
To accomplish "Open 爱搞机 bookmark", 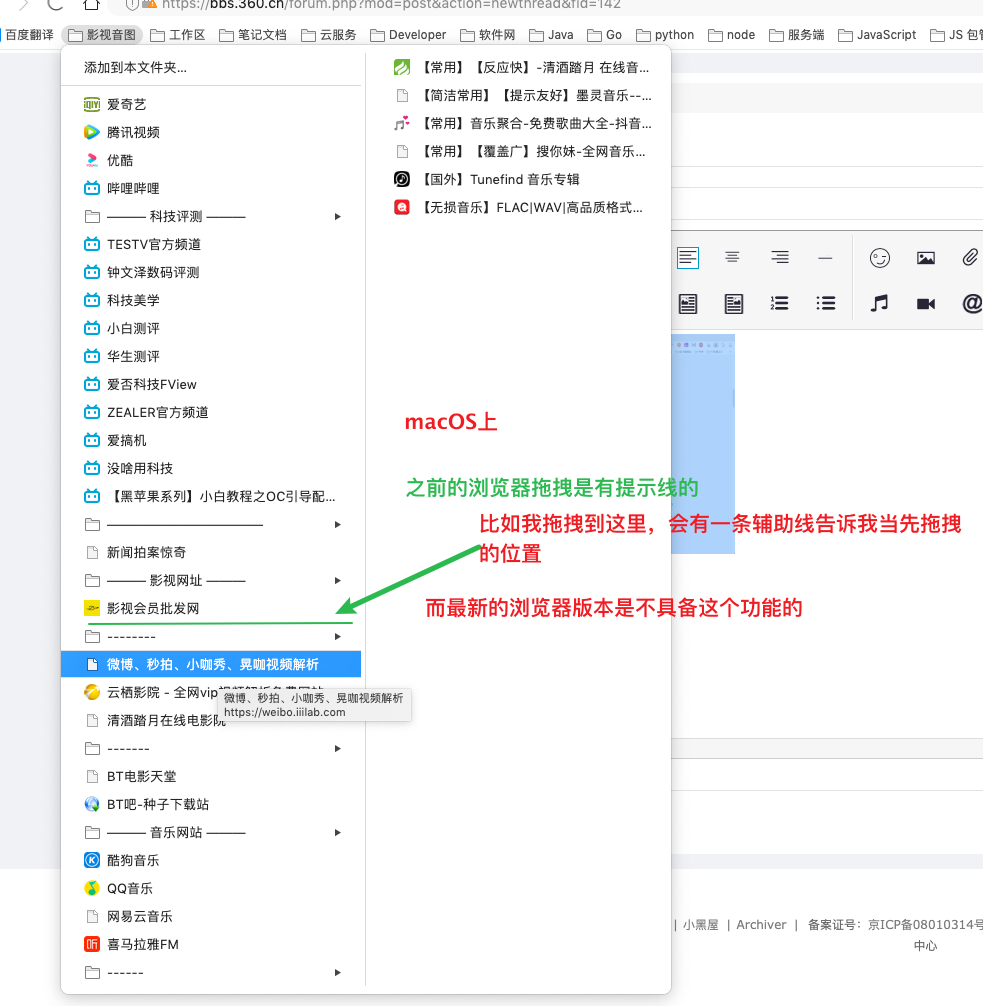I will pos(211,440).
